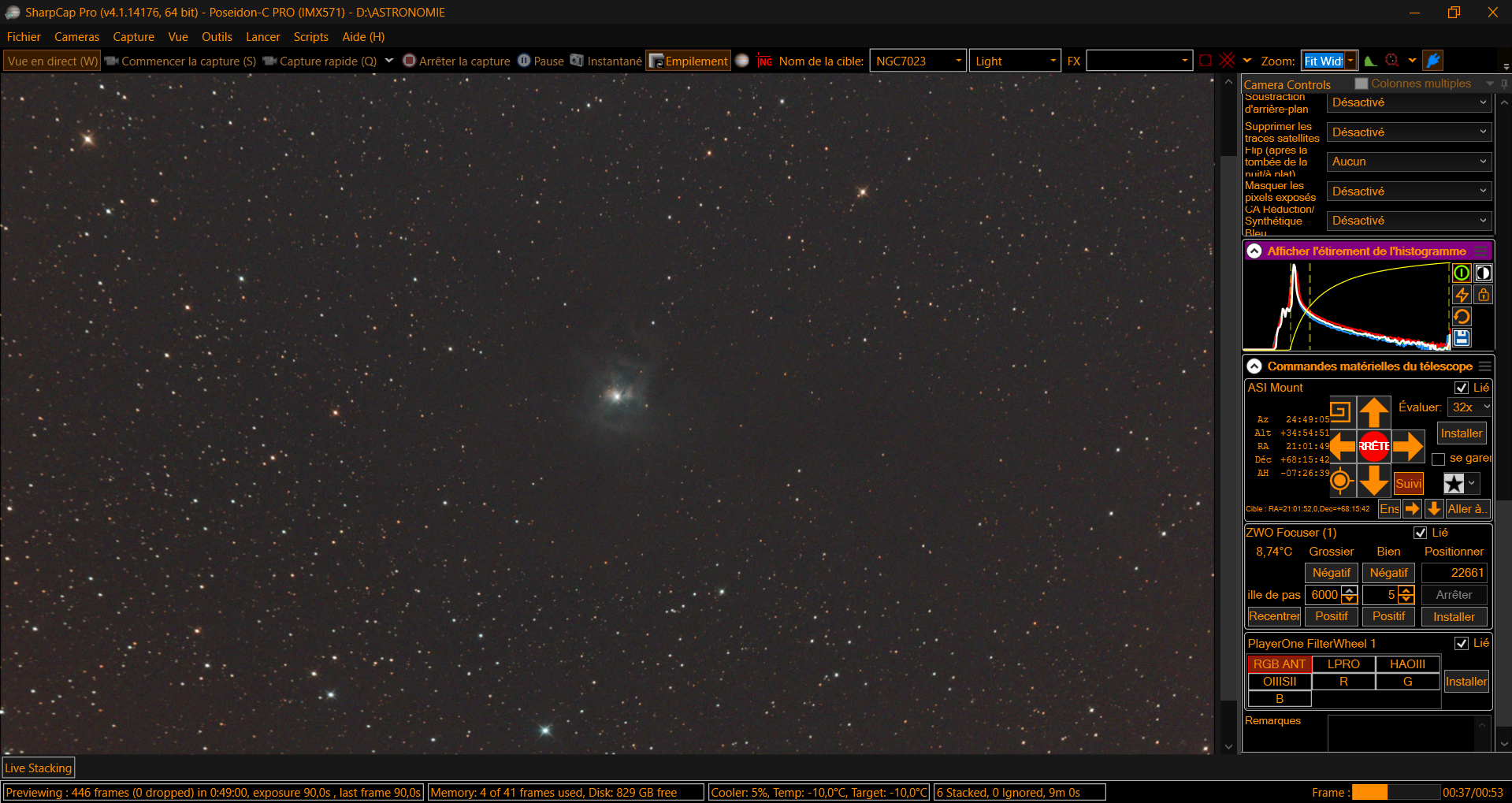Move the mount down with the large down arrow

(1373, 480)
